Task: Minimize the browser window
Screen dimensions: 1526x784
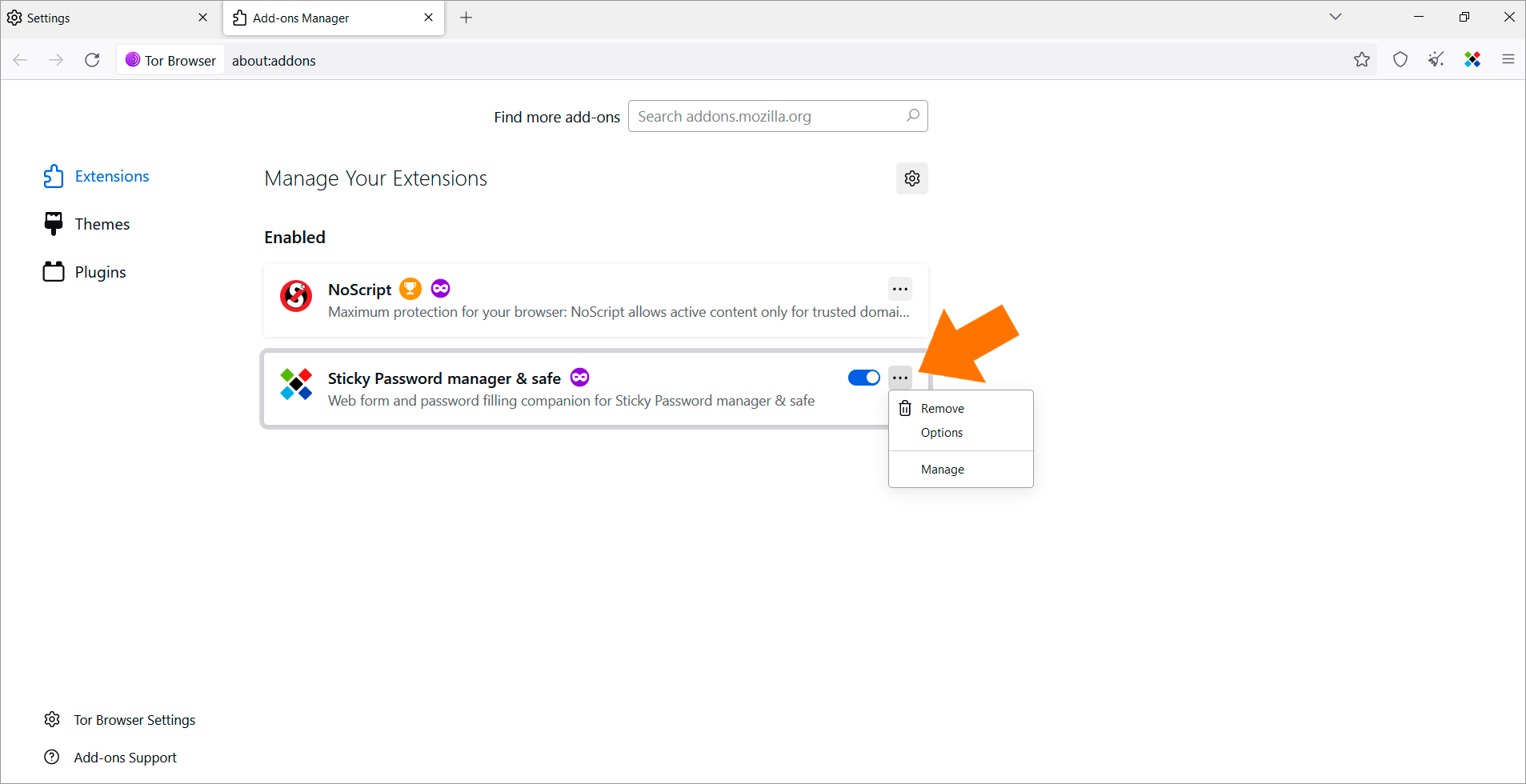Action: (1419, 17)
